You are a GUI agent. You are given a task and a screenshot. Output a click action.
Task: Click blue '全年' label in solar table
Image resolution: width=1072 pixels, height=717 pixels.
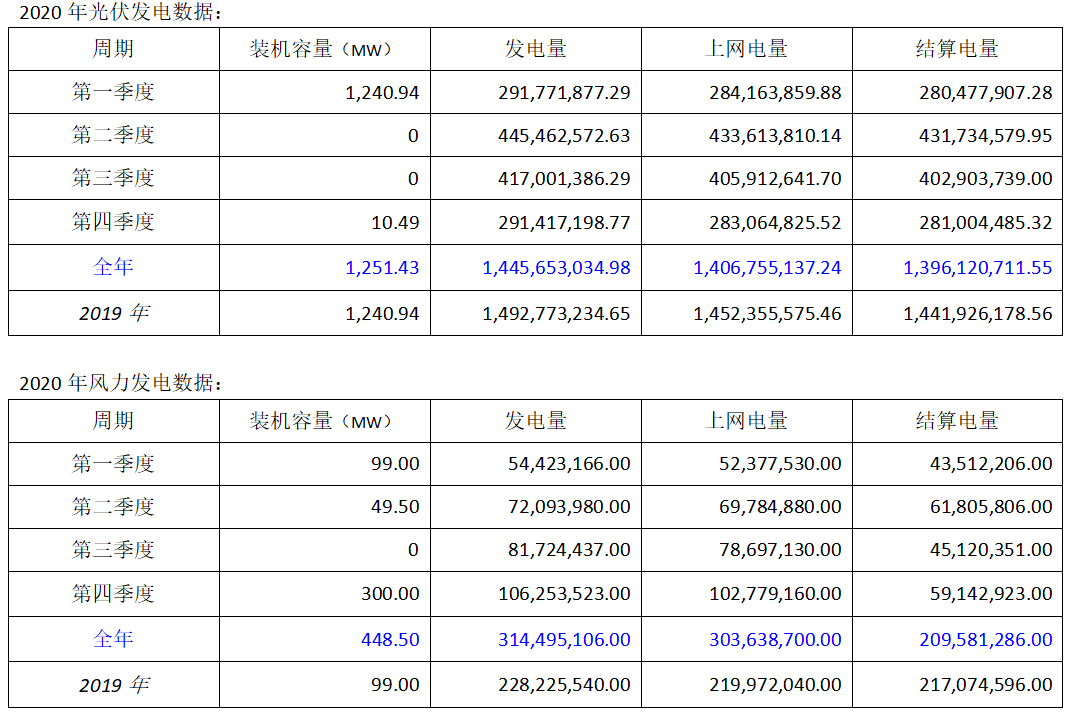click(x=113, y=267)
